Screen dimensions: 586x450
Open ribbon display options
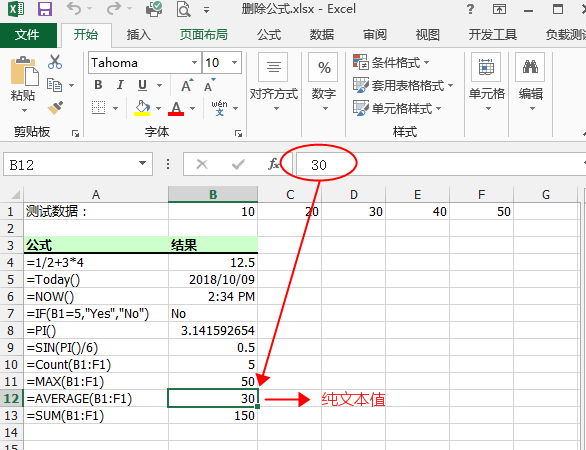(499, 9)
